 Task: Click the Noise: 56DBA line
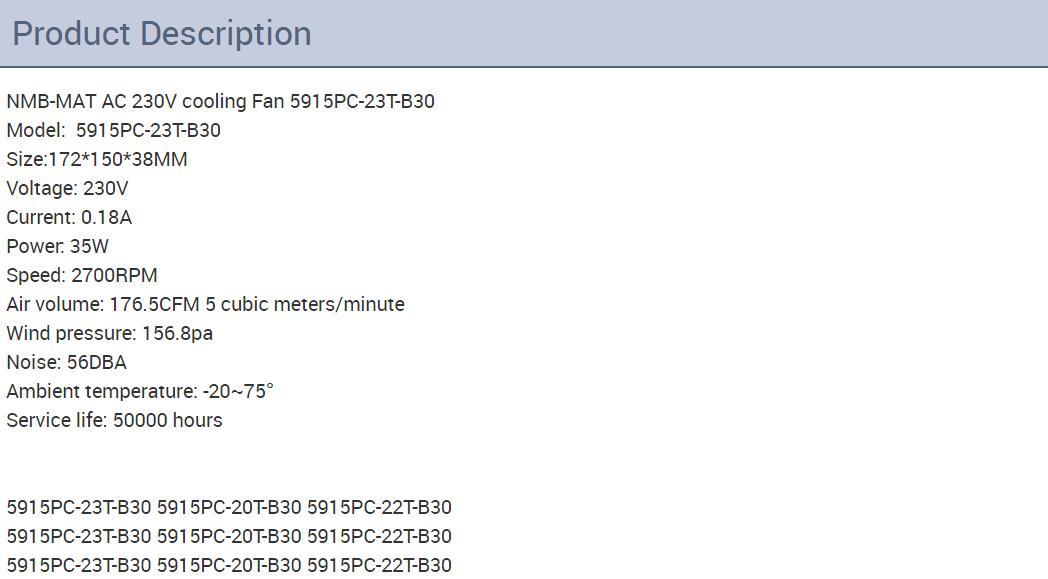pyautogui.click(x=66, y=362)
